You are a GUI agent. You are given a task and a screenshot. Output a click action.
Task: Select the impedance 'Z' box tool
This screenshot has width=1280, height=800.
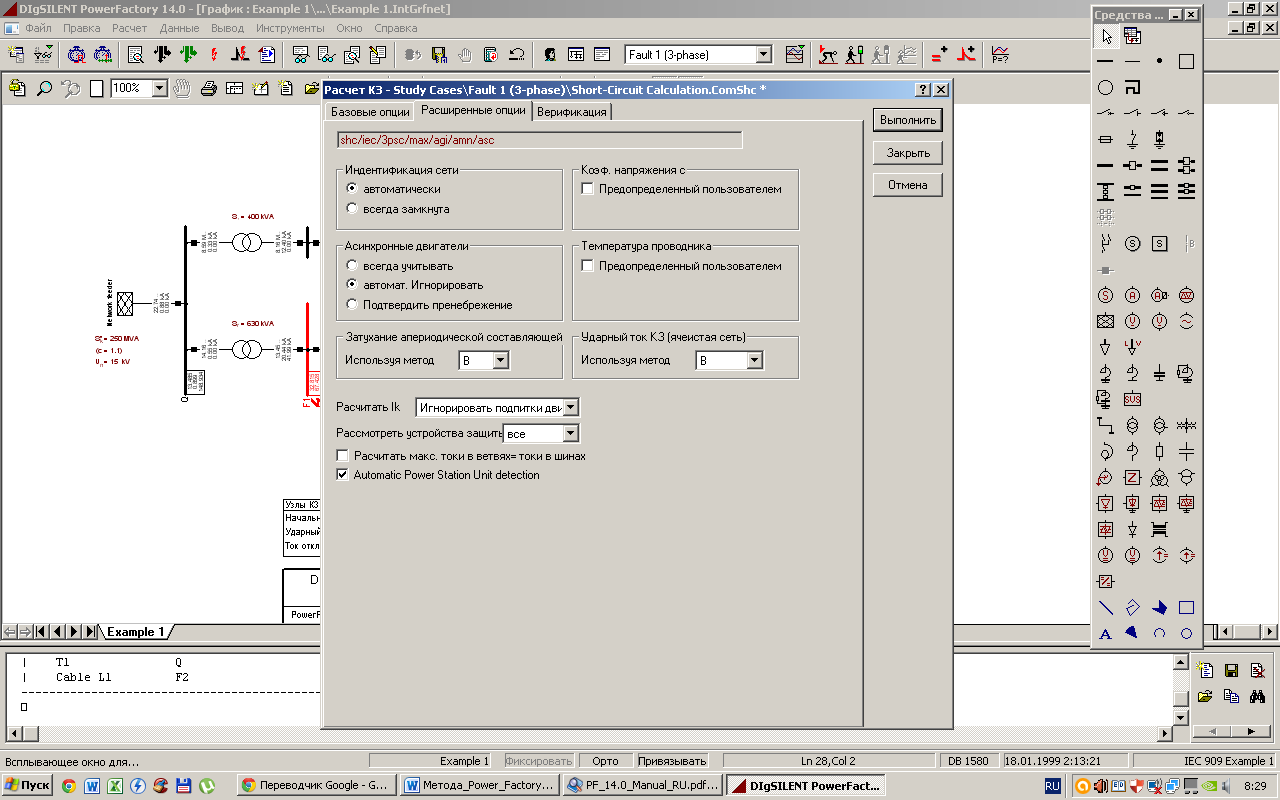coord(1132,477)
